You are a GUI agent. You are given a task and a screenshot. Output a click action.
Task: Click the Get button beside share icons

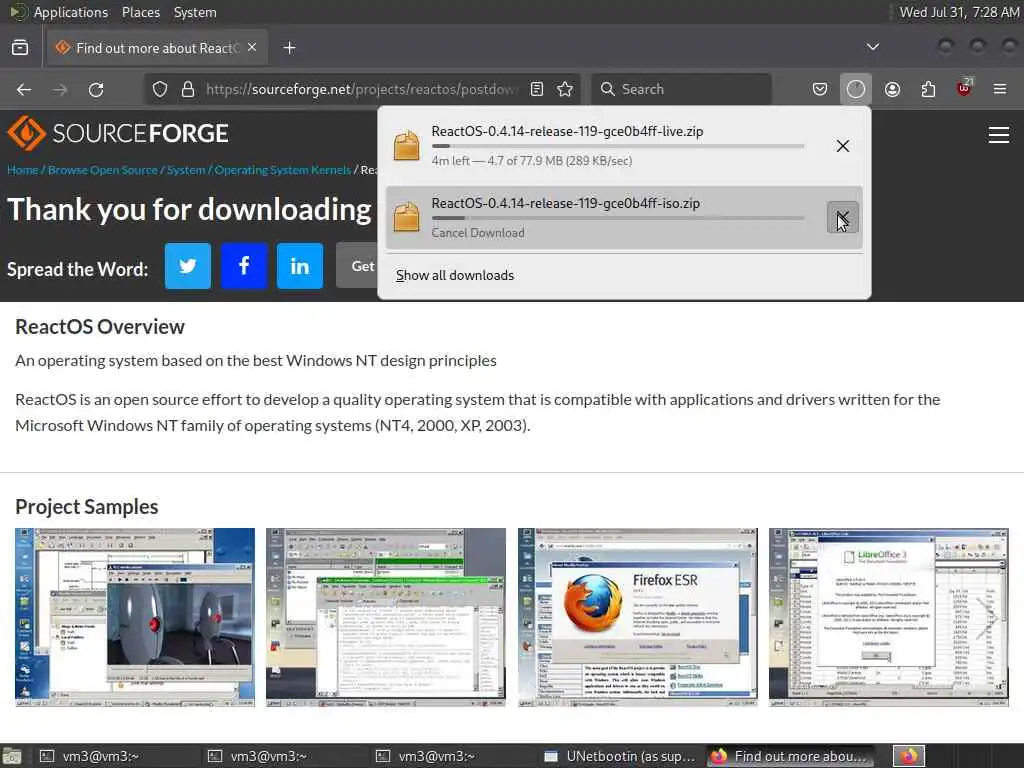point(357,266)
